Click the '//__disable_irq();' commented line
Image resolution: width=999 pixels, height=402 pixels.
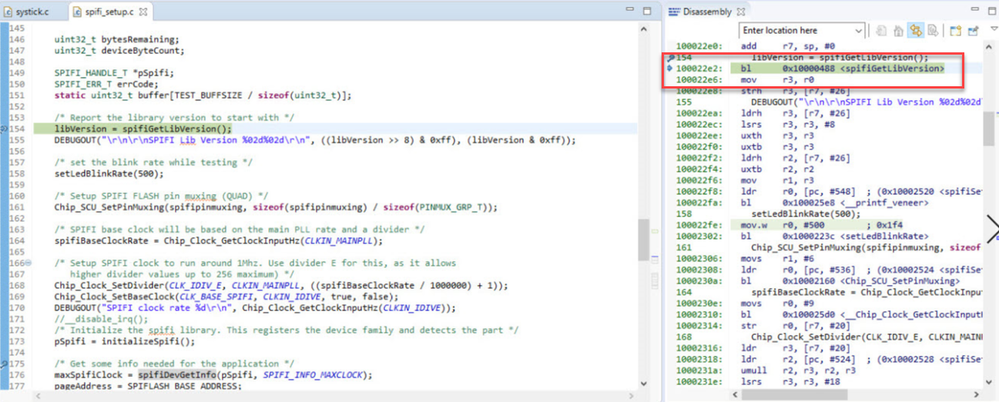point(101,319)
